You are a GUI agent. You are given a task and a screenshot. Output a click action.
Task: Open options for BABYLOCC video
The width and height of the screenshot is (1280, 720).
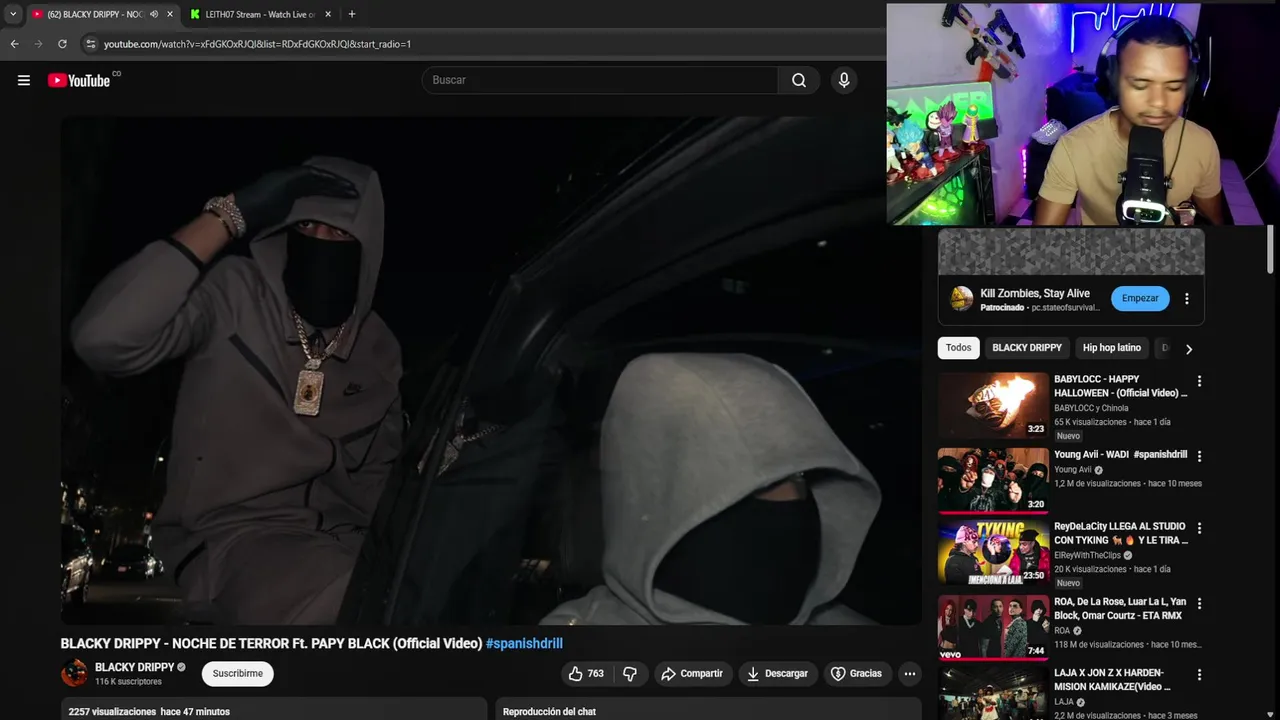tap(1199, 381)
